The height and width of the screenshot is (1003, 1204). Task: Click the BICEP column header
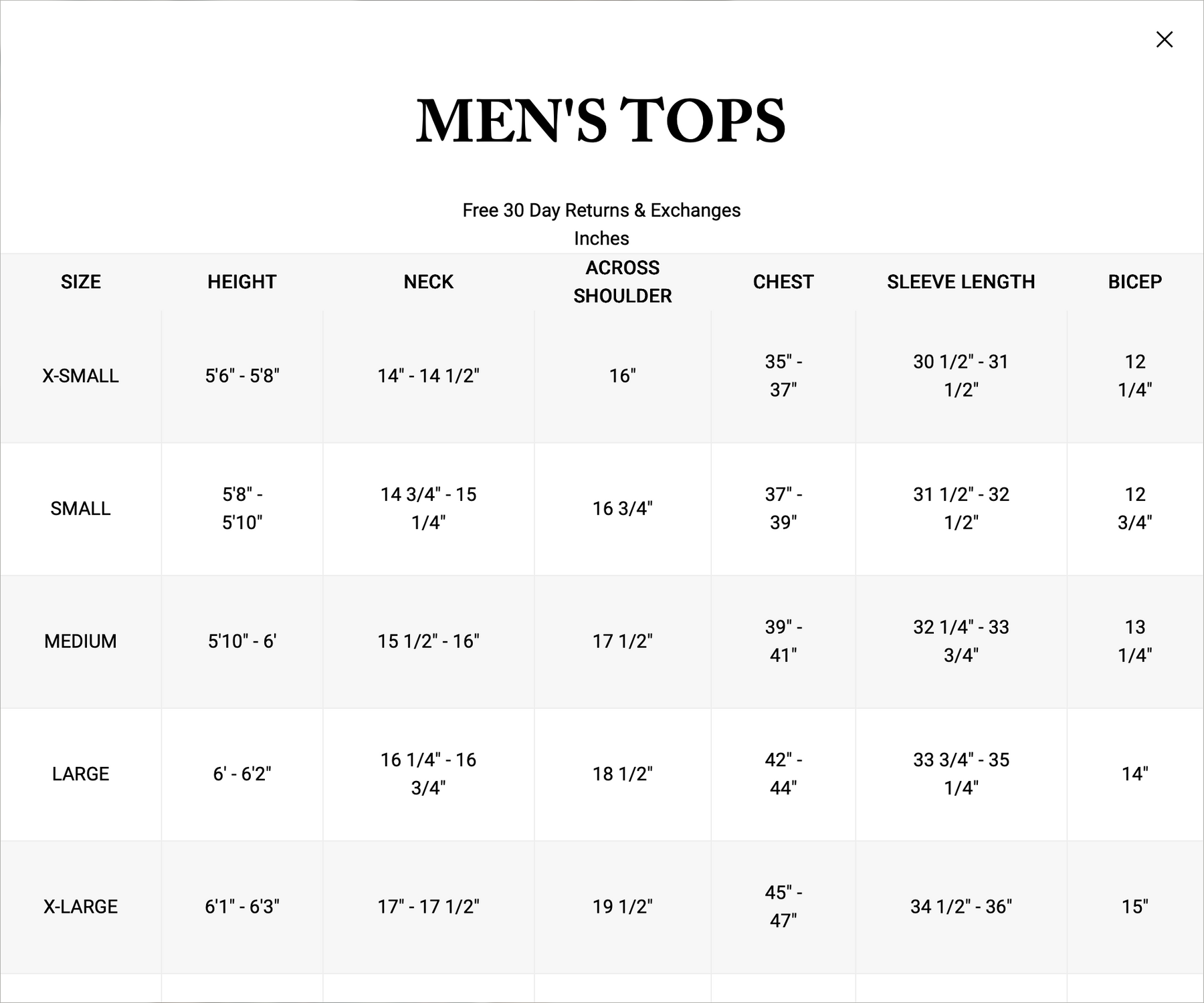(1134, 282)
